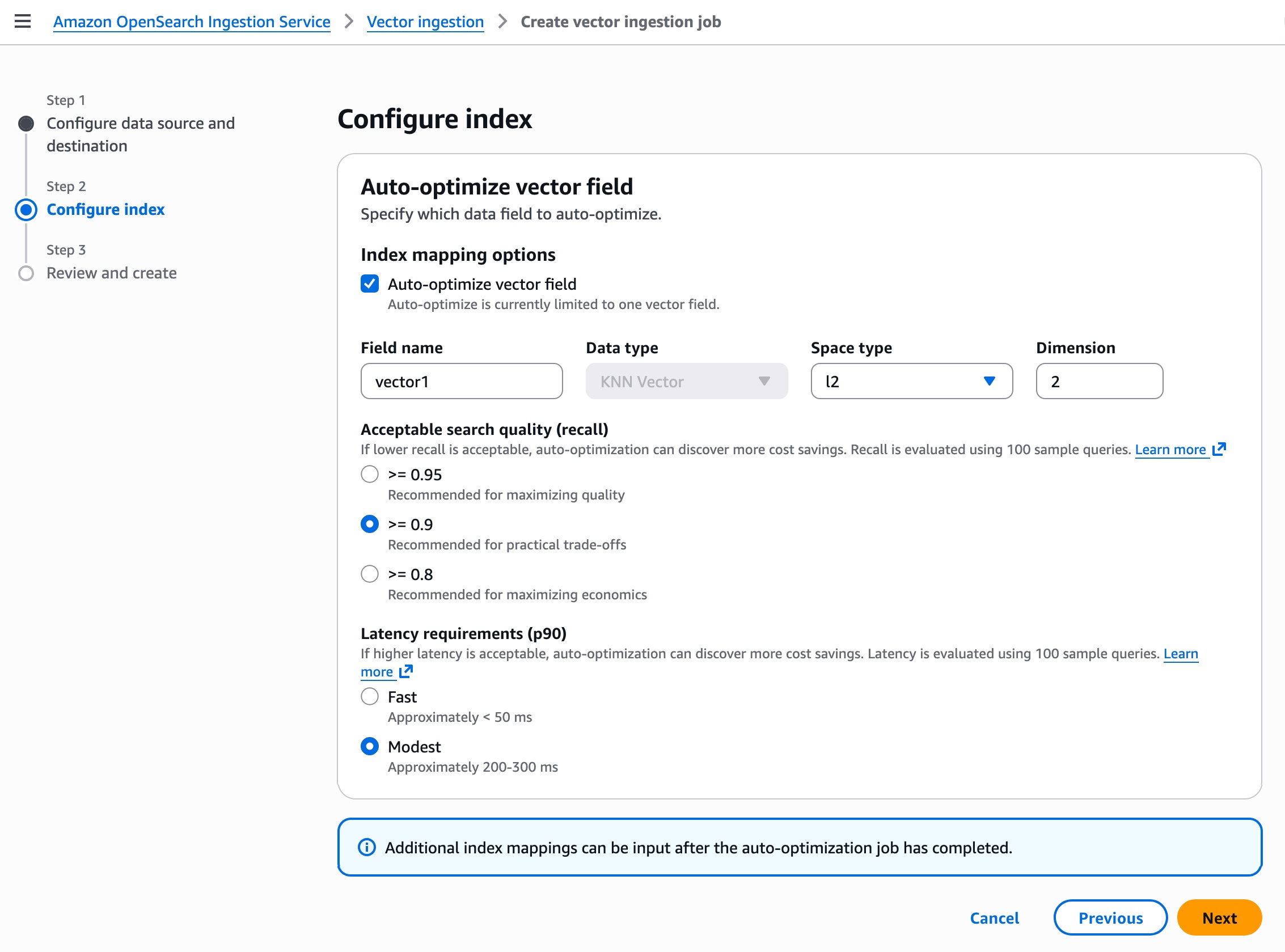Click the KNN Vector data type dropdown
1285x952 pixels.
pos(686,381)
